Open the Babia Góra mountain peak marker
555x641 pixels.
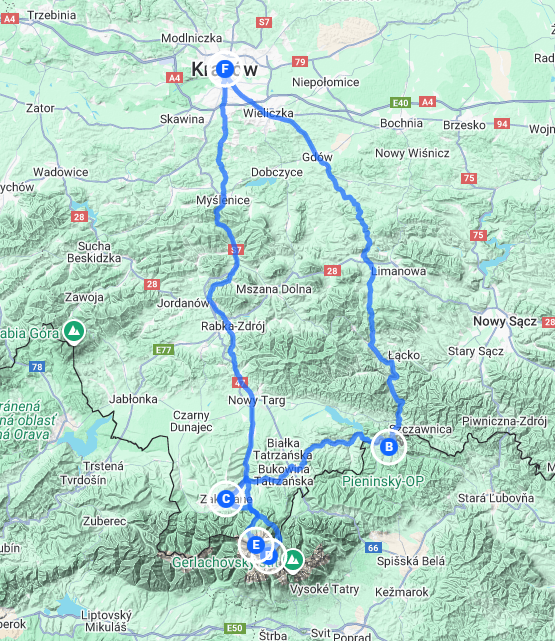(74, 332)
